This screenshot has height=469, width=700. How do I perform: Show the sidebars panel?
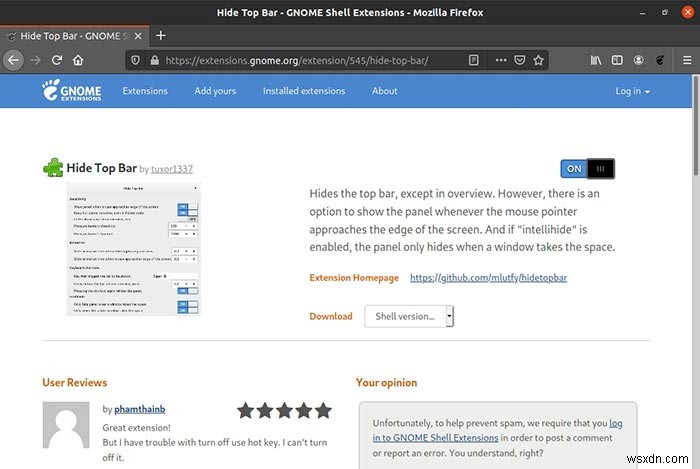point(617,60)
